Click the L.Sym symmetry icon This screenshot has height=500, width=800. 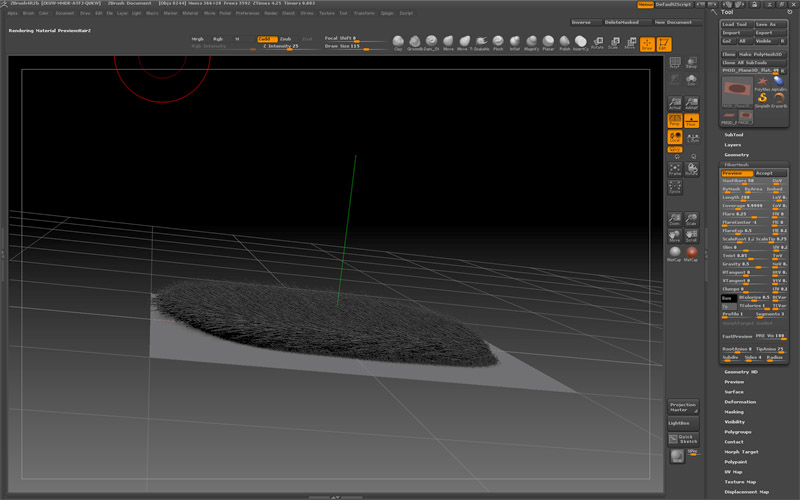pyautogui.click(x=692, y=137)
